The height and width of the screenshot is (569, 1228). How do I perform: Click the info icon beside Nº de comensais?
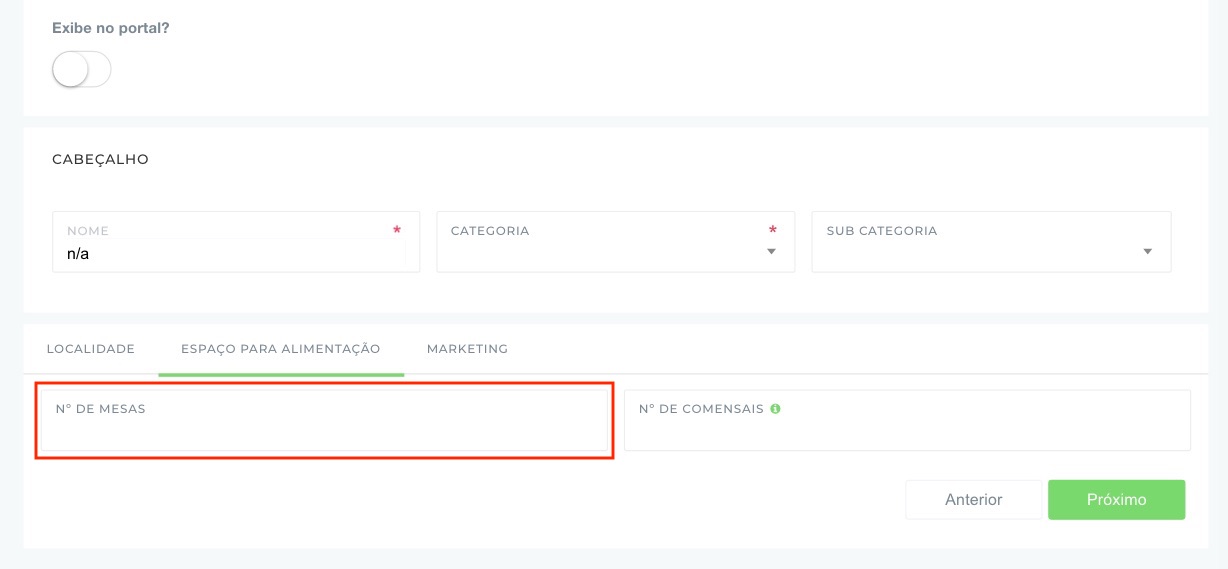[x=776, y=409]
